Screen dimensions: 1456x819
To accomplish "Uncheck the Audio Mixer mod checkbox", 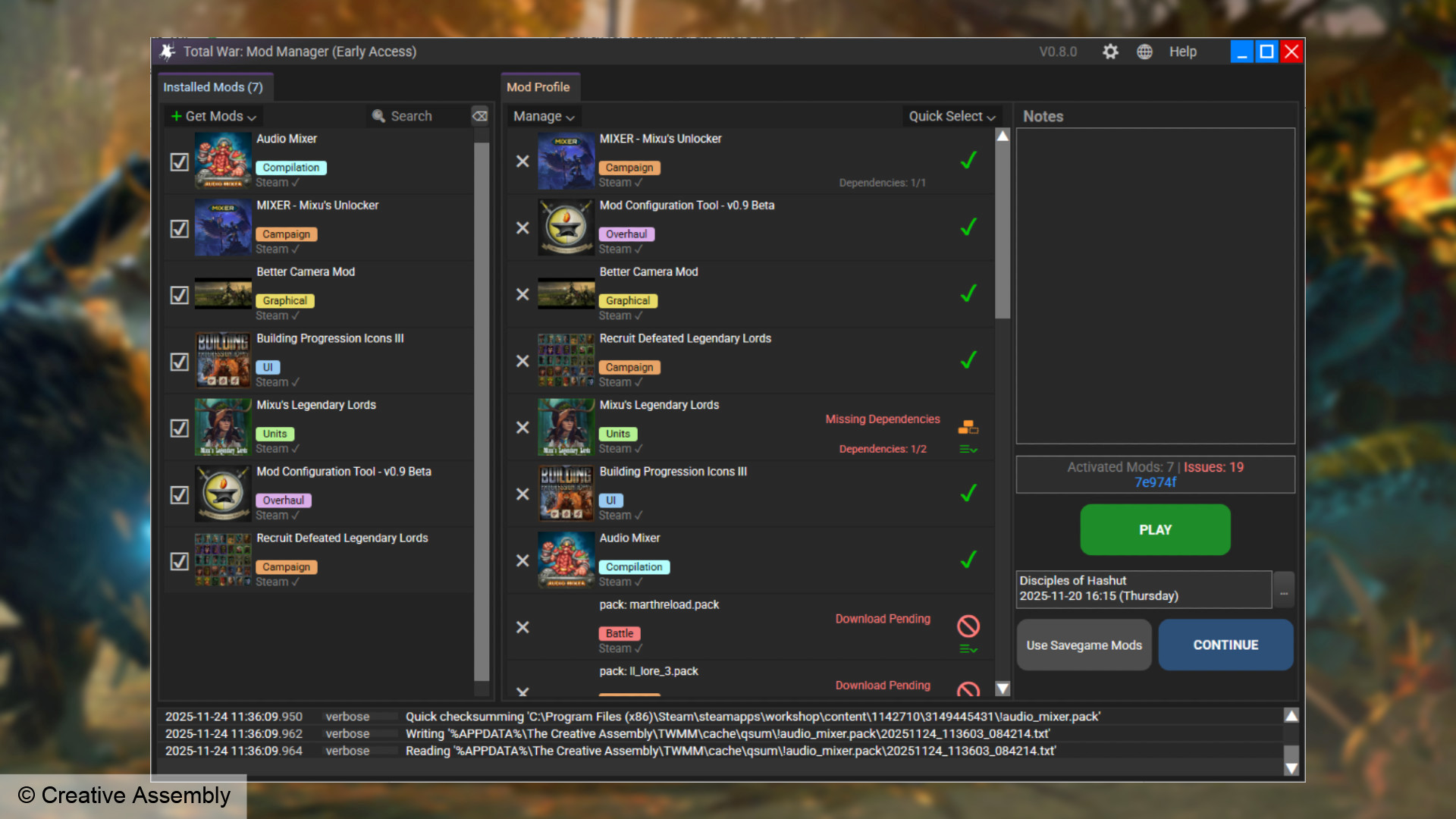I will tap(179, 162).
